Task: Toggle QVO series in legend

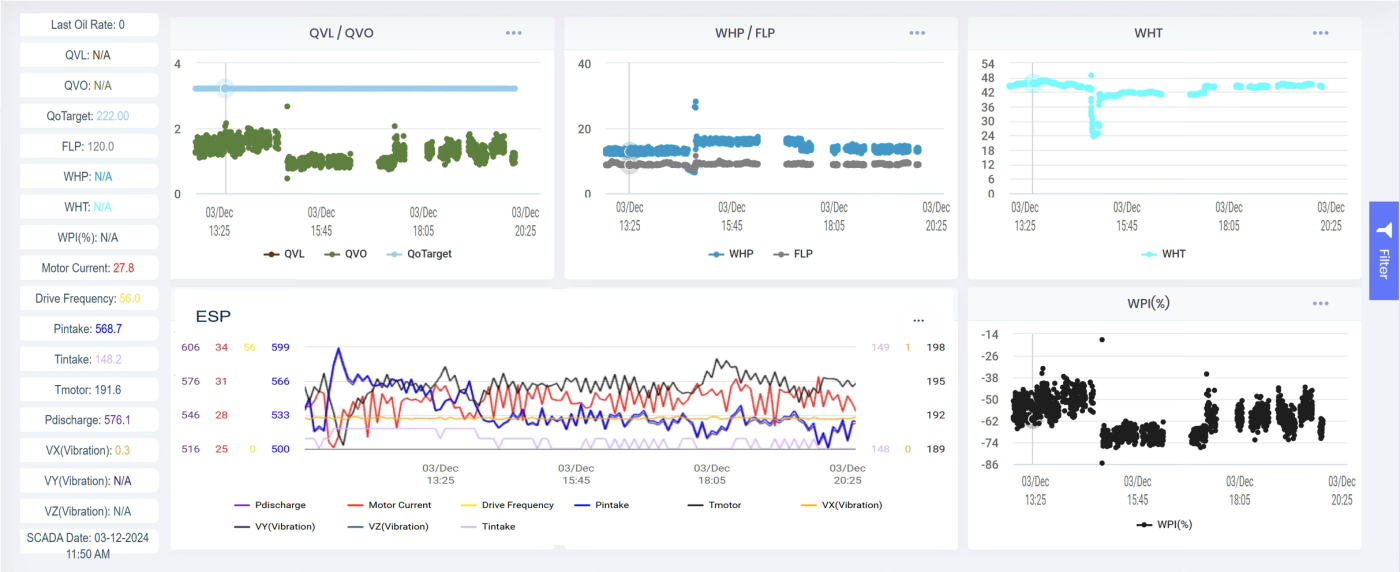Action: [x=345, y=254]
